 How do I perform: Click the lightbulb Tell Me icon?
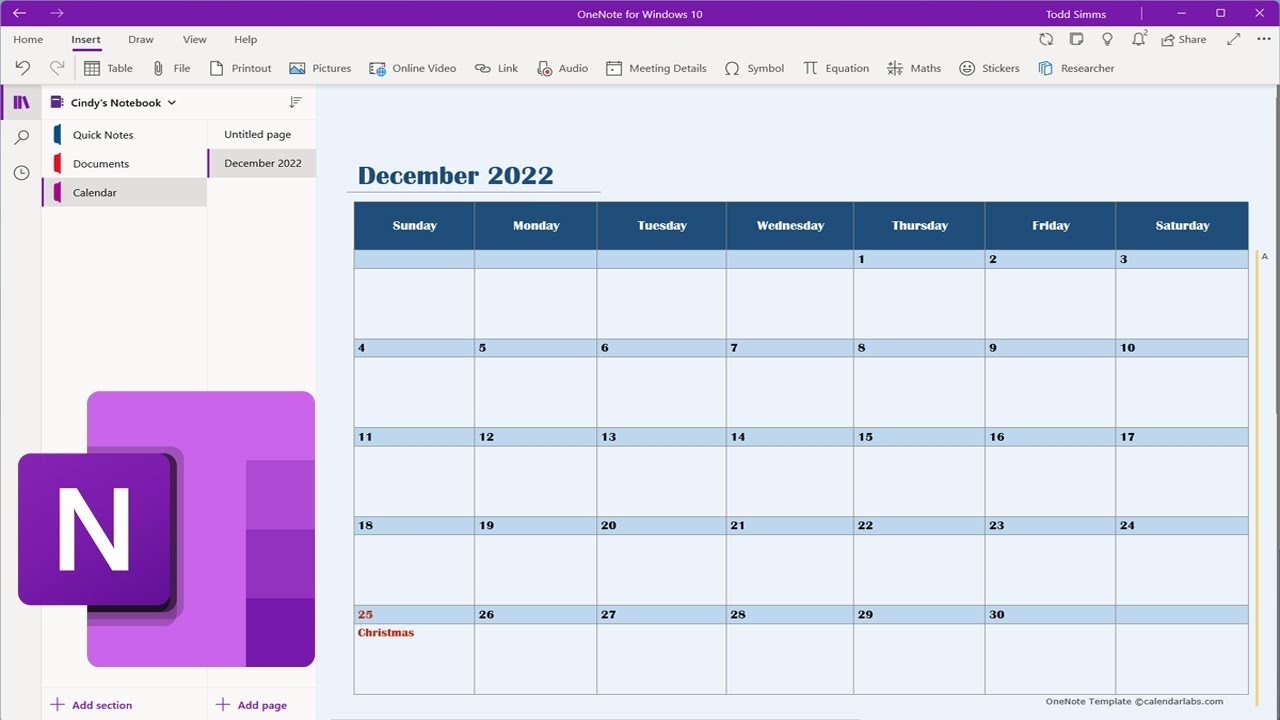click(x=1107, y=39)
